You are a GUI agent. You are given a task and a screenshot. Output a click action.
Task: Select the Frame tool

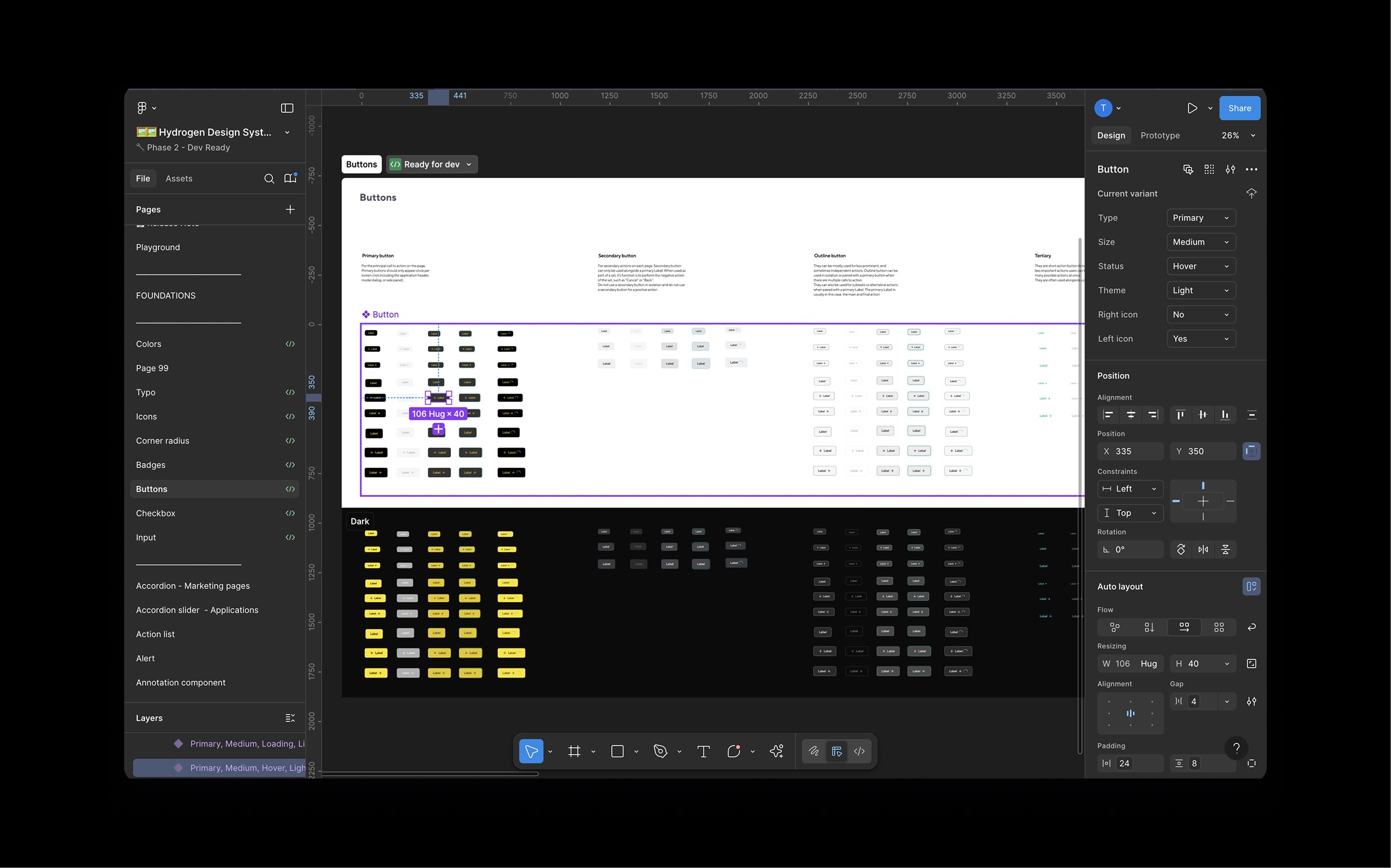[574, 752]
